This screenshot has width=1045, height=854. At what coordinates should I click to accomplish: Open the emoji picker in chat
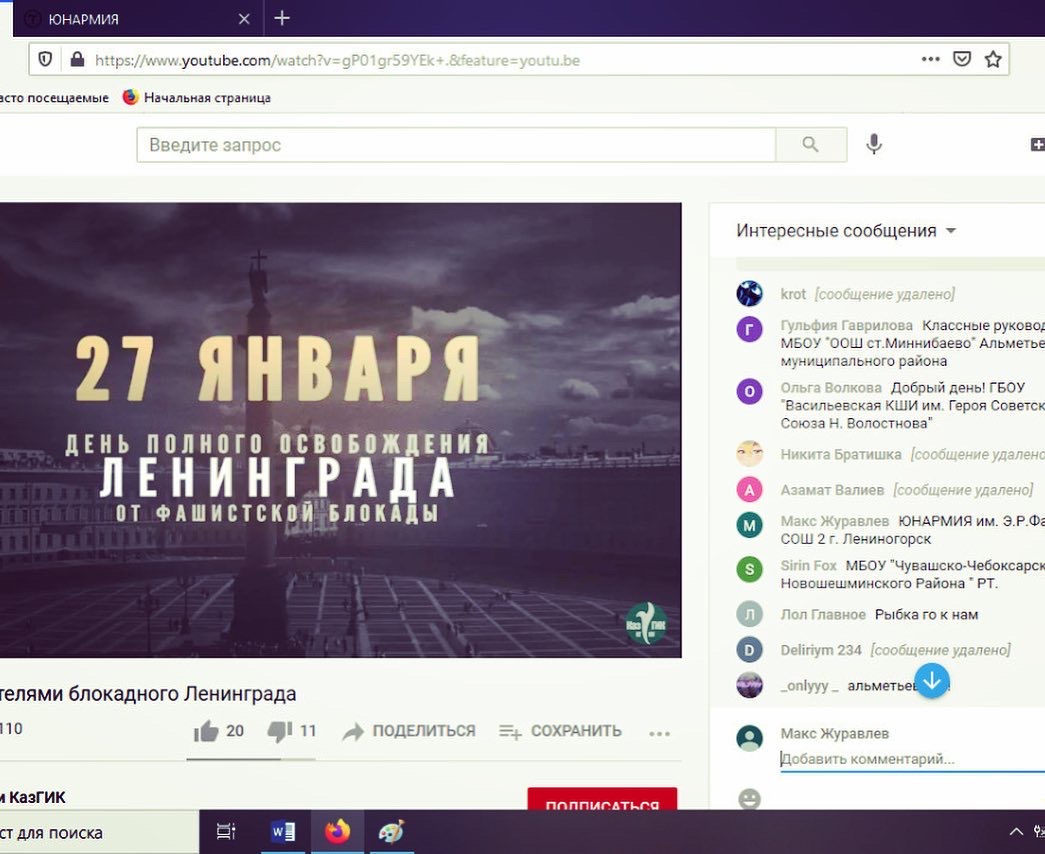[x=749, y=799]
